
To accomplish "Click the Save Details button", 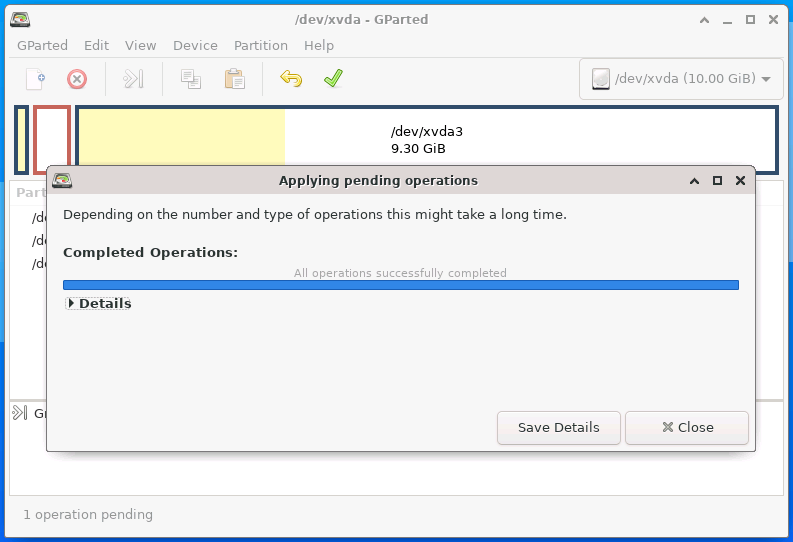I will pos(558,428).
